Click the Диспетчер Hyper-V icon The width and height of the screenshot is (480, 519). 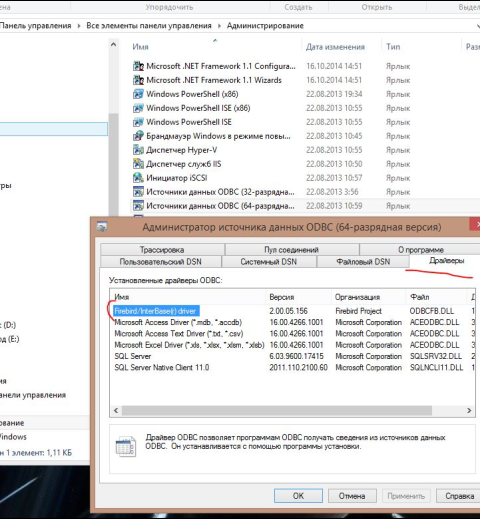pos(138,150)
